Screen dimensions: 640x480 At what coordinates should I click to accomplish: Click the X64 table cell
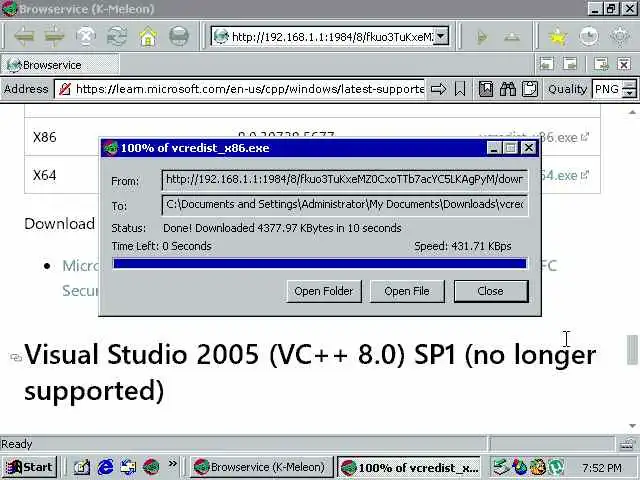coord(45,175)
